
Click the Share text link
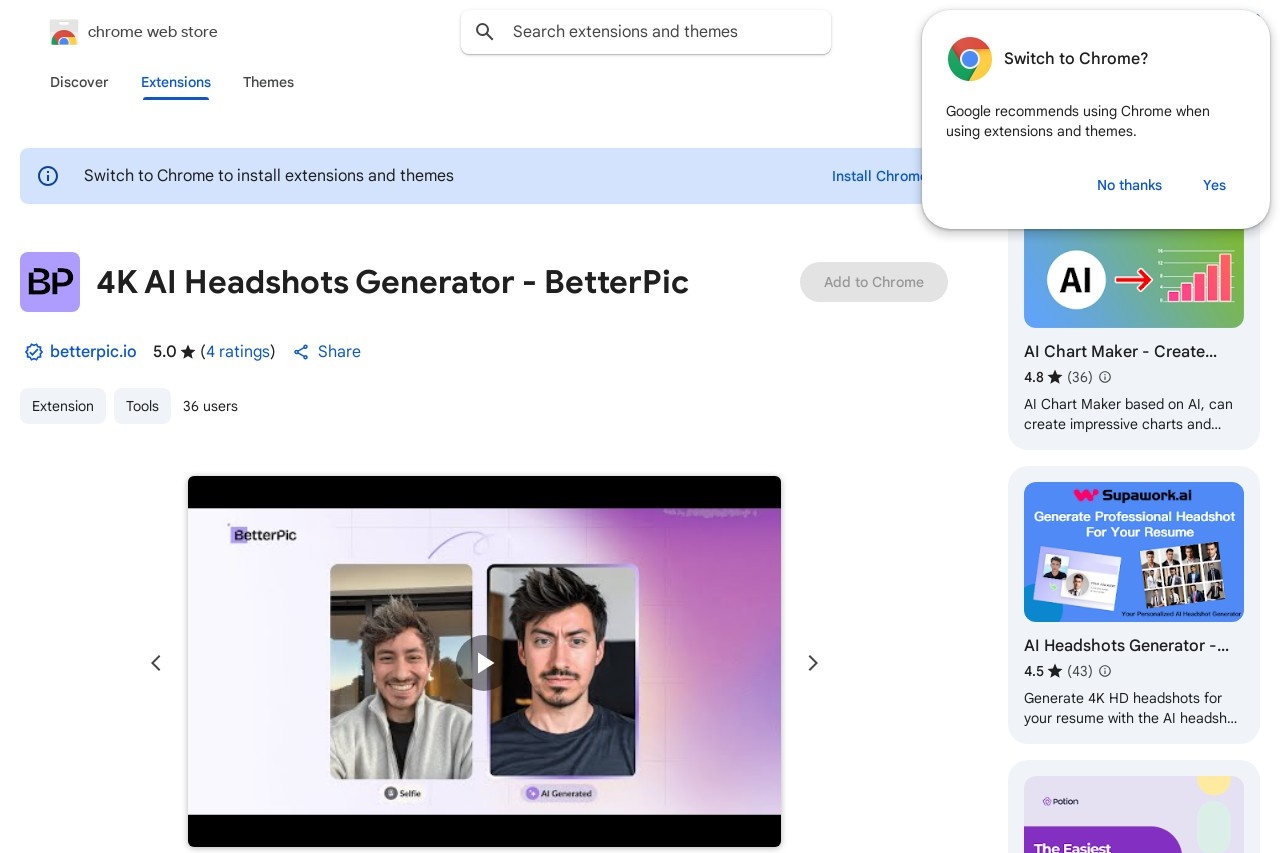coord(339,352)
